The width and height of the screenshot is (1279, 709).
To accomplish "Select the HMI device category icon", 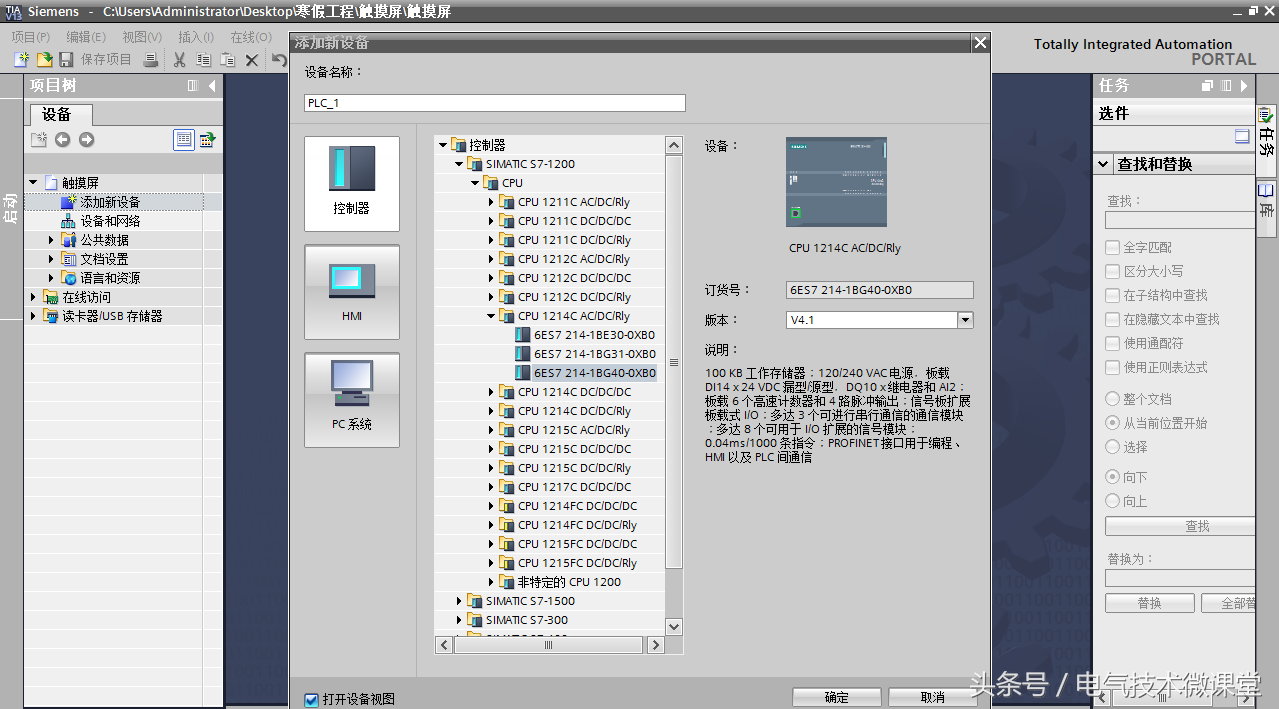I will (352, 292).
